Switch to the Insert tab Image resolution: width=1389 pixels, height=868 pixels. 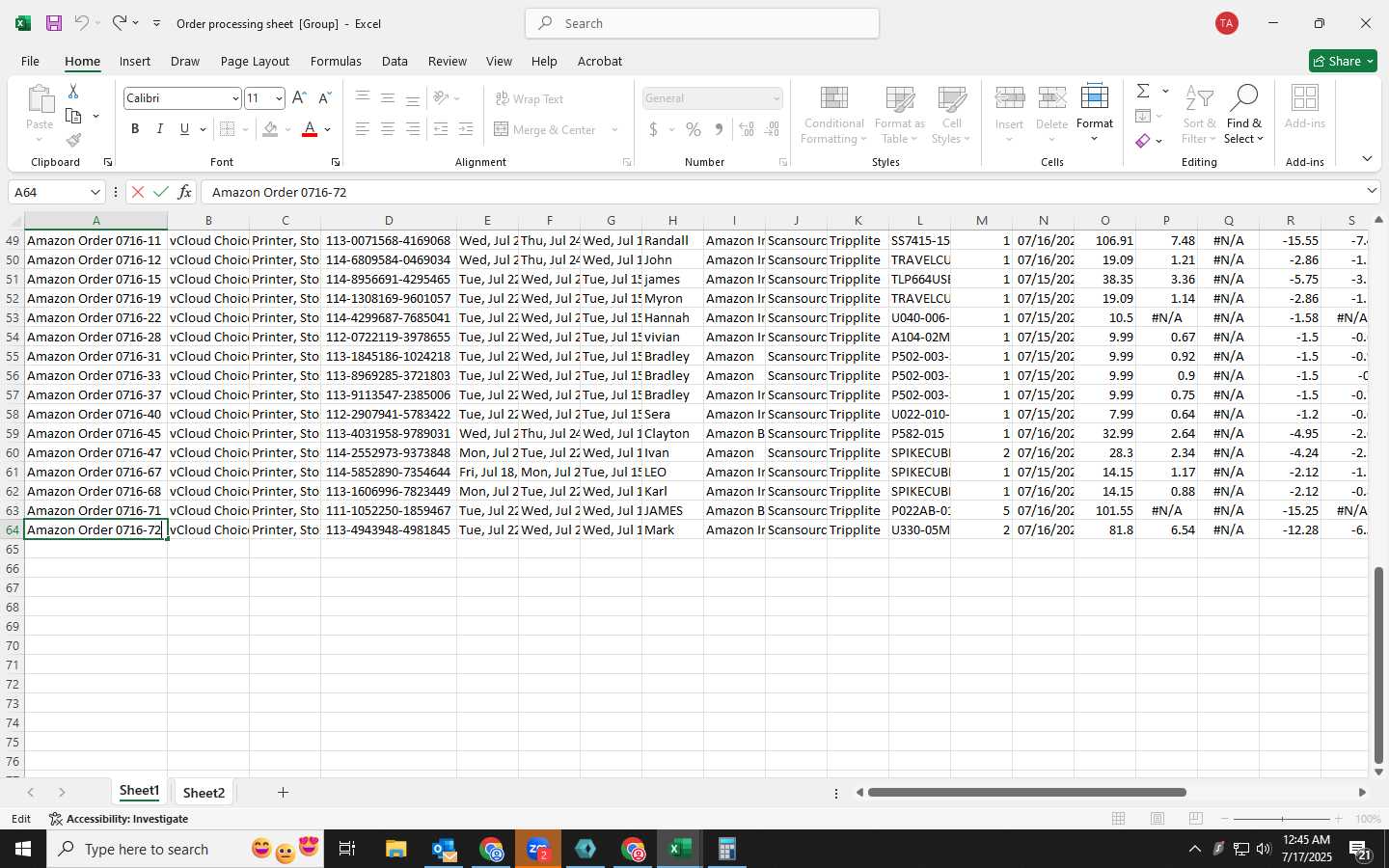tap(135, 61)
